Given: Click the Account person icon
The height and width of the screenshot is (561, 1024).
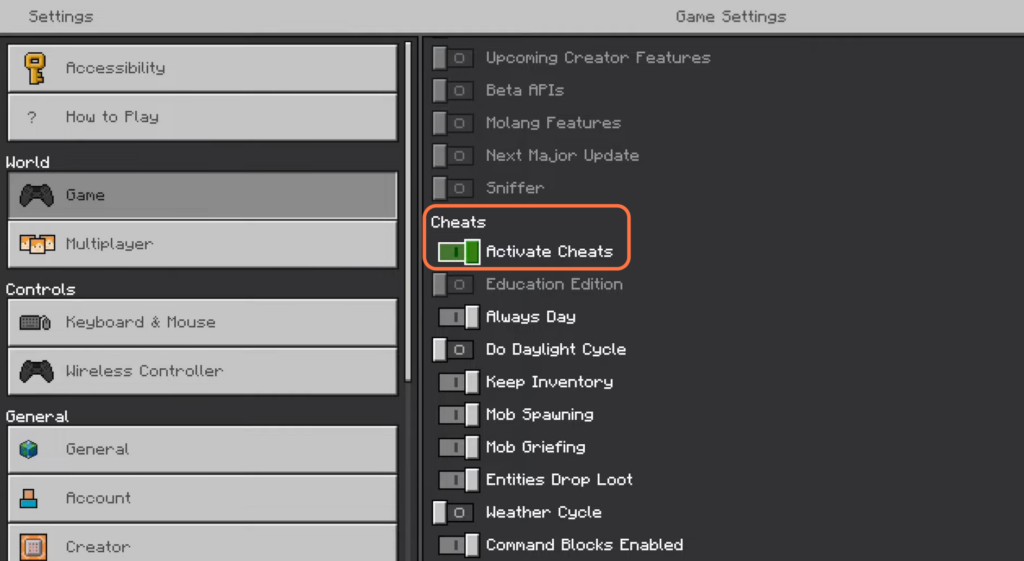Looking at the screenshot, I should (29, 498).
